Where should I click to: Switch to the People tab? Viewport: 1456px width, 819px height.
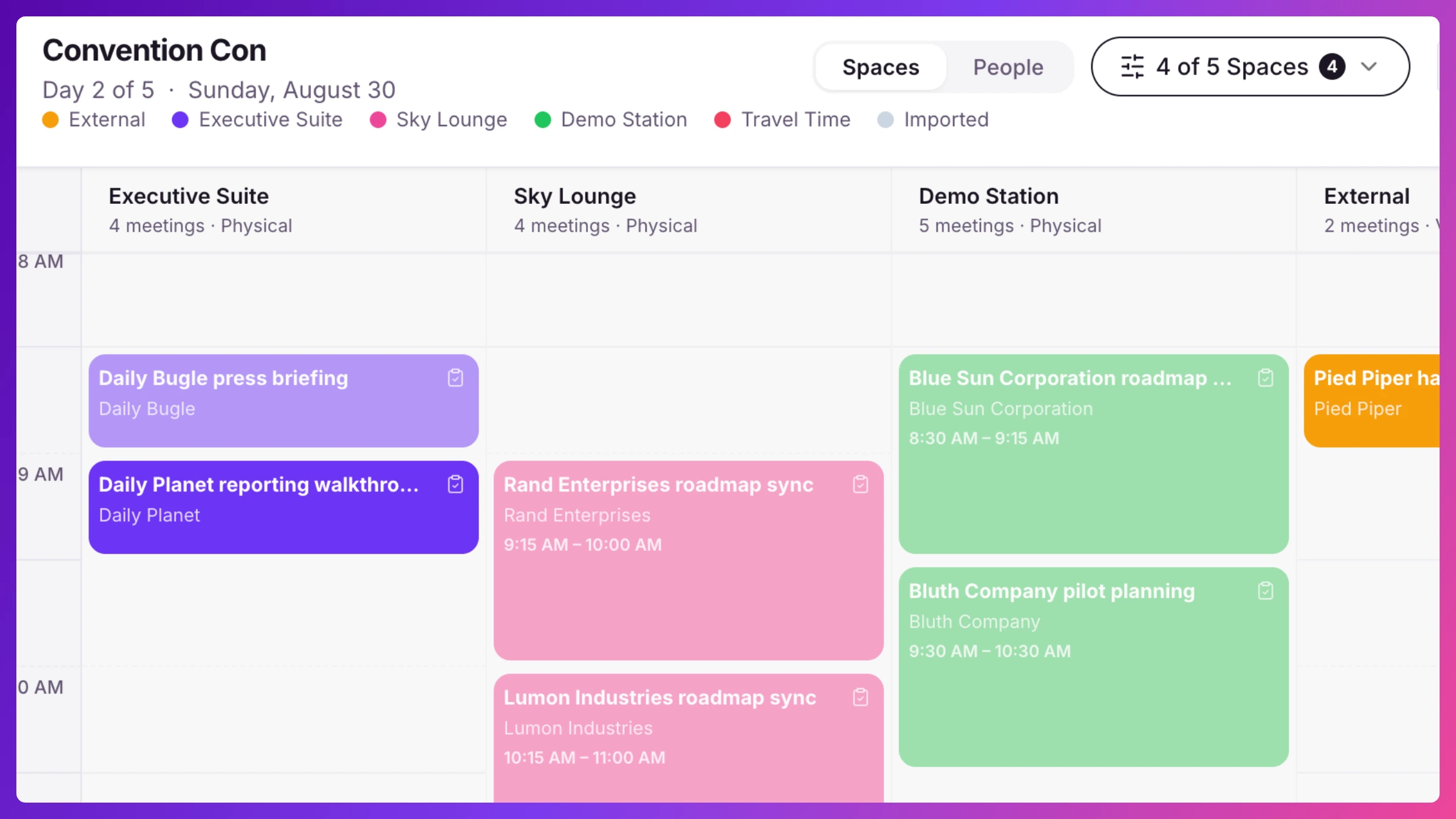coord(1008,67)
